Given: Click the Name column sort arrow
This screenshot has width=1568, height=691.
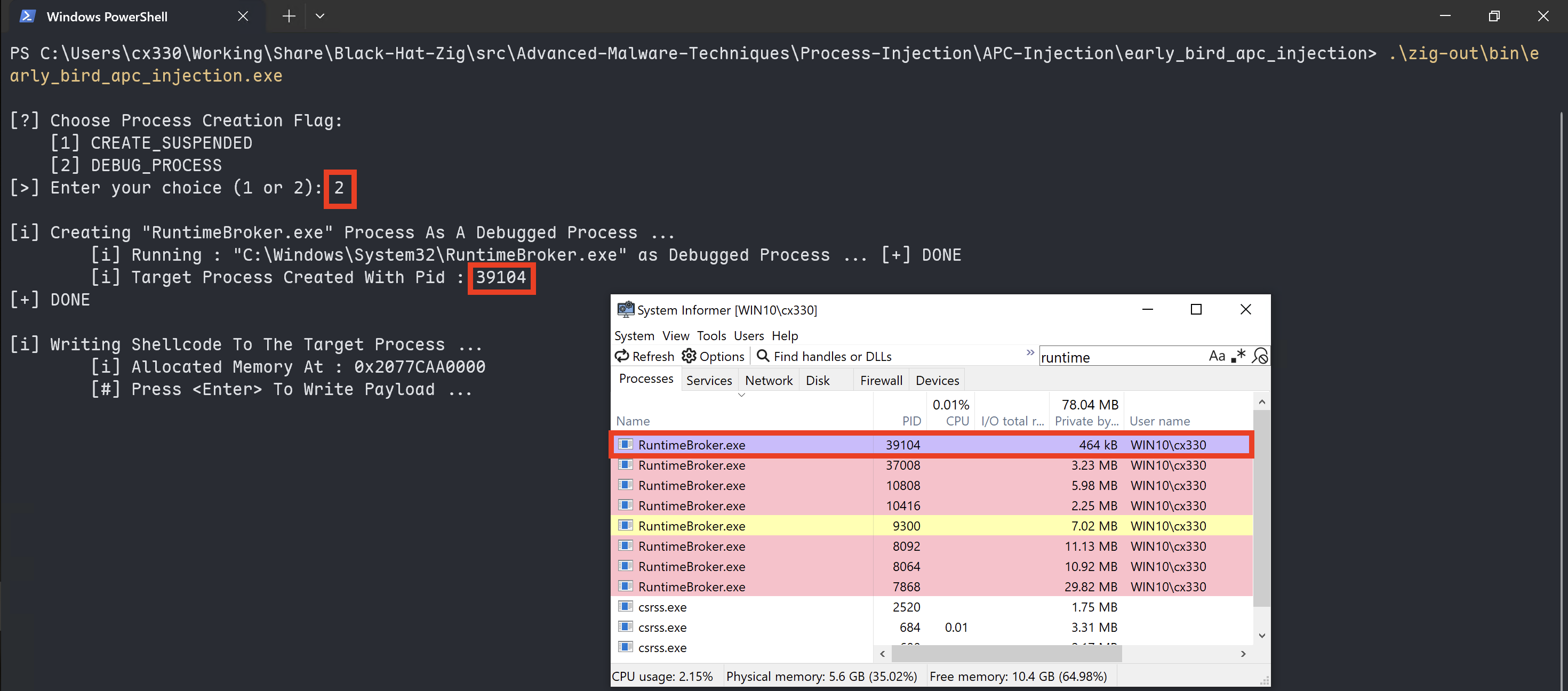Looking at the screenshot, I should tap(741, 396).
